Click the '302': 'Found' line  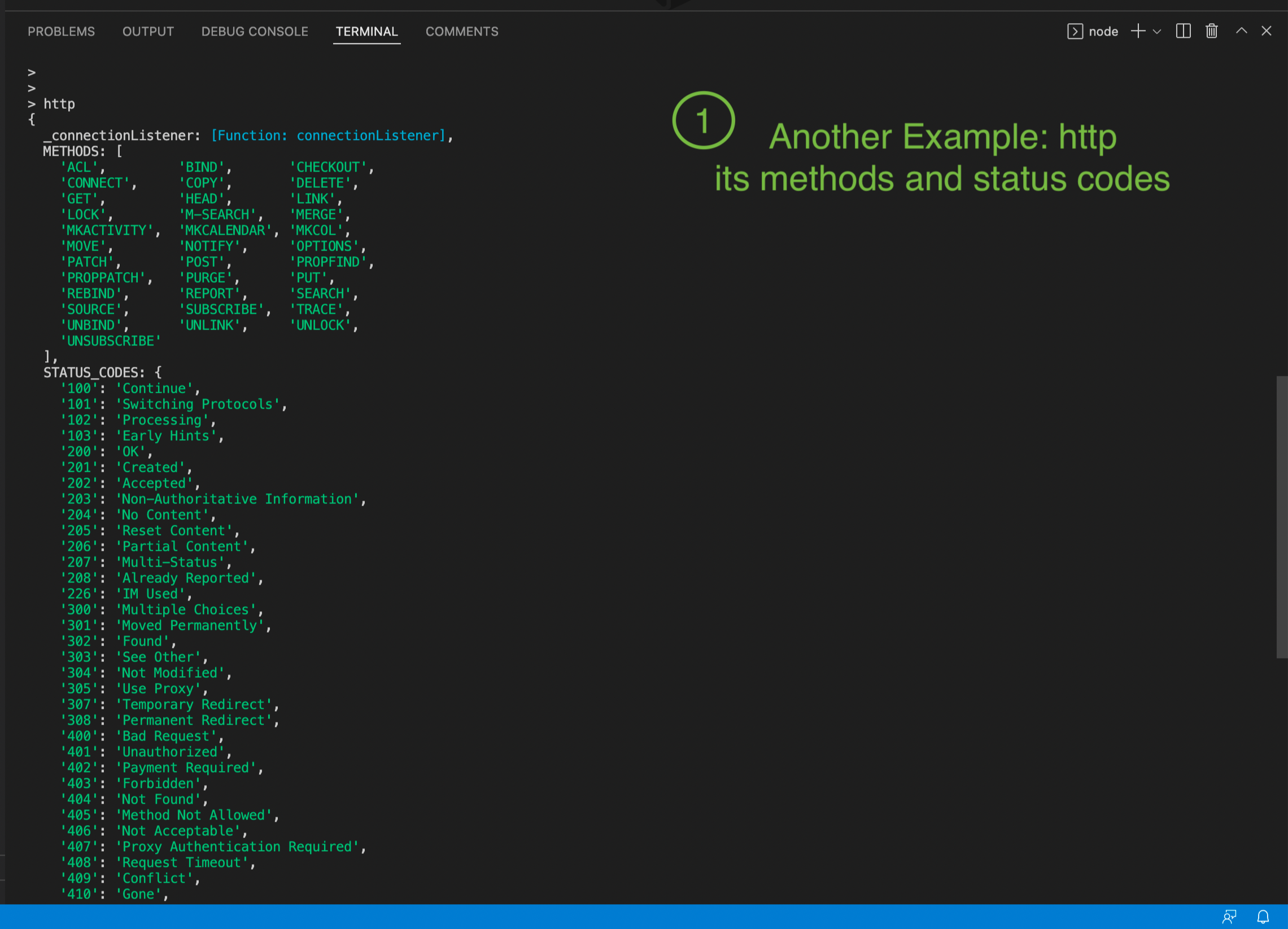pos(118,641)
